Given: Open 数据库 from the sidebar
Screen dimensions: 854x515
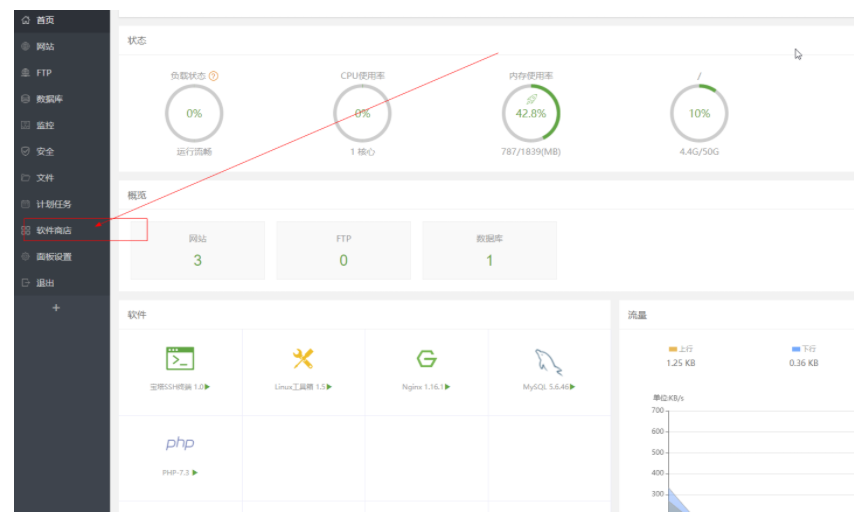Looking at the screenshot, I should click(x=49, y=99).
